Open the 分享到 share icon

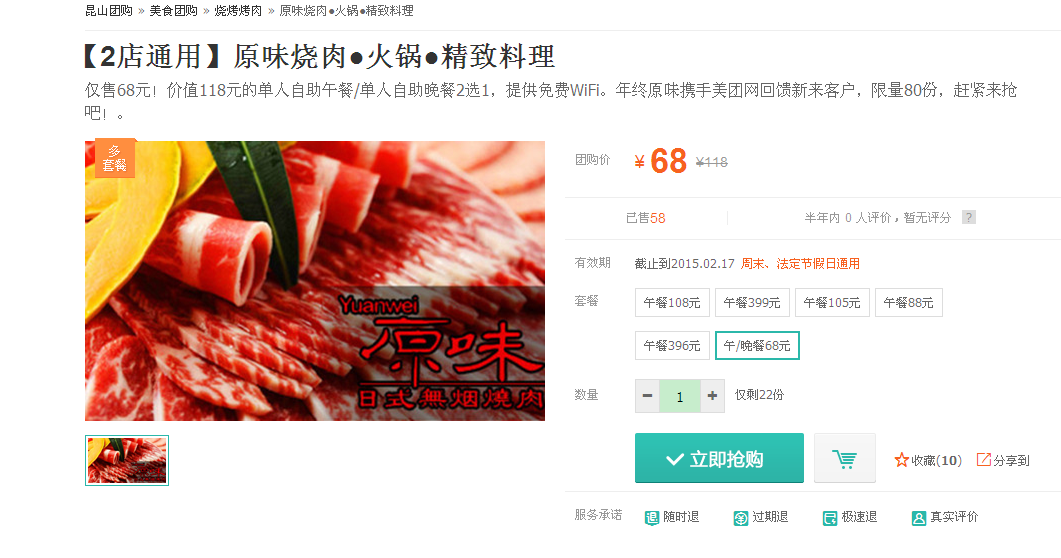click(x=983, y=460)
